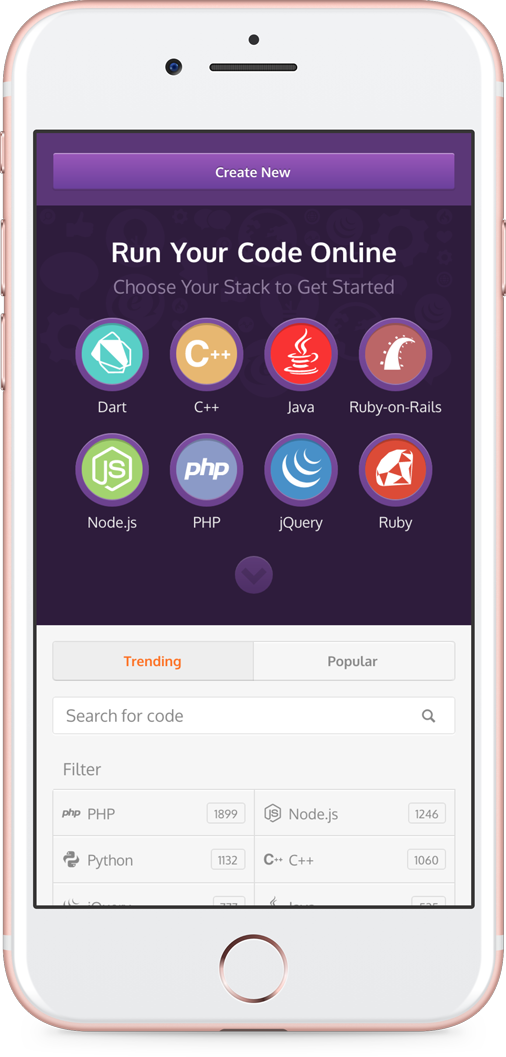Filter by C++ with 1060 count
This screenshot has width=506, height=1057.
click(x=354, y=859)
